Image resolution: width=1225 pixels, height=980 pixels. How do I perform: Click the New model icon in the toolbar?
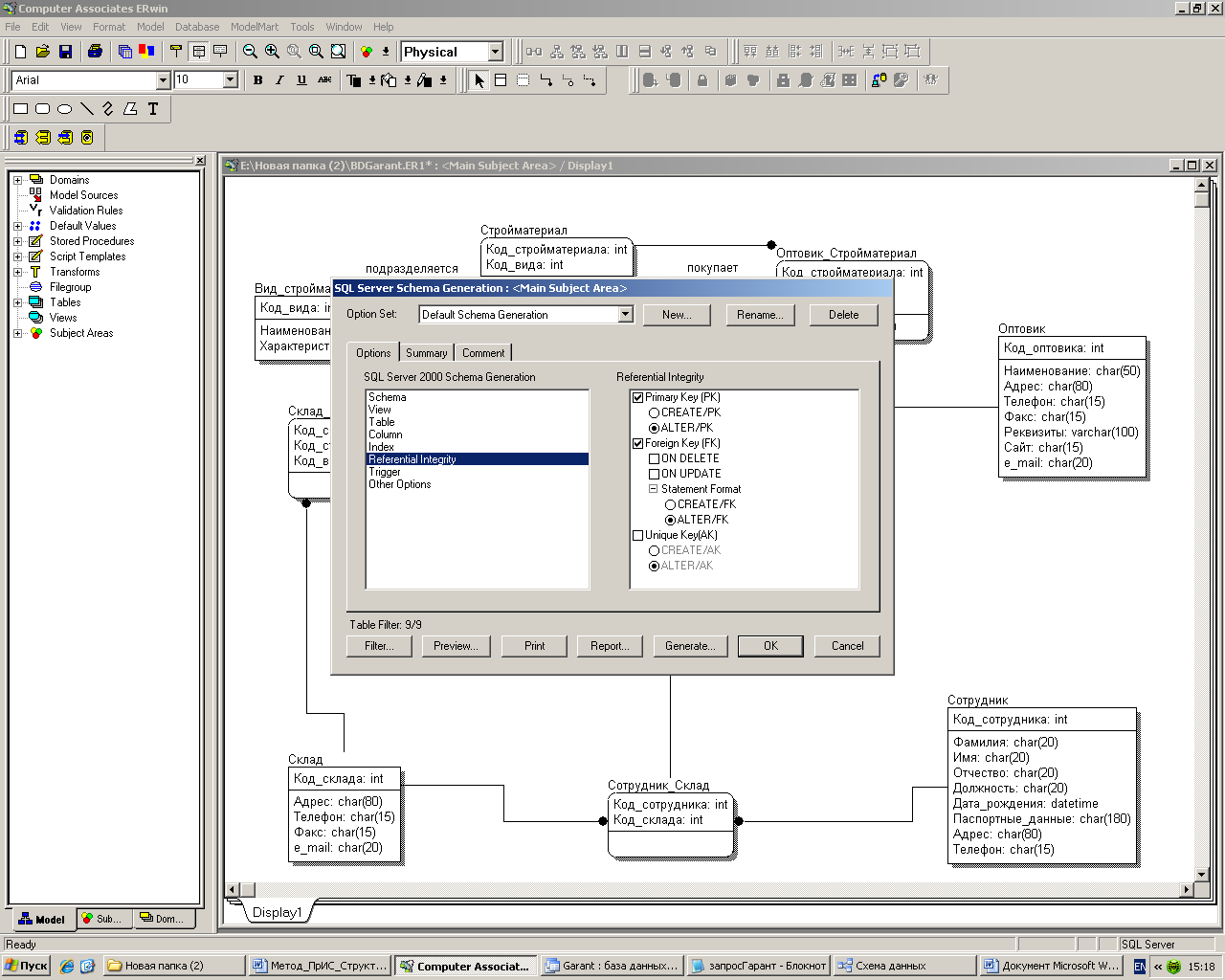[20, 52]
